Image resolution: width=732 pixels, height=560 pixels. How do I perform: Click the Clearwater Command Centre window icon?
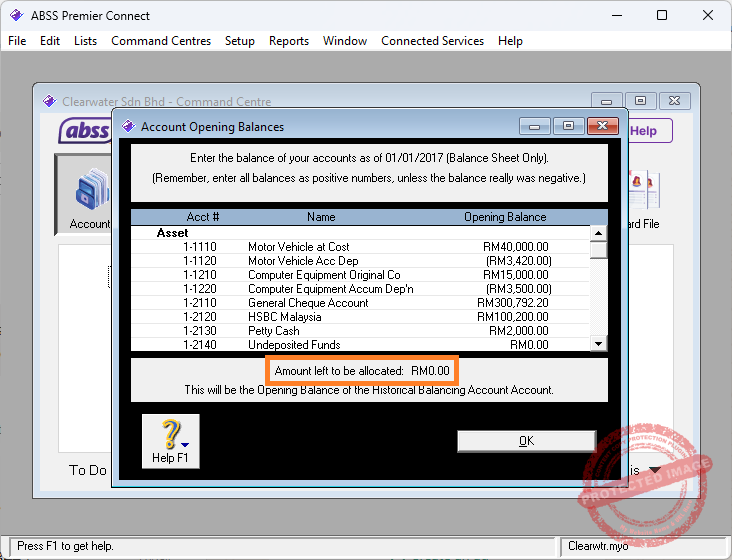pyautogui.click(x=49, y=101)
